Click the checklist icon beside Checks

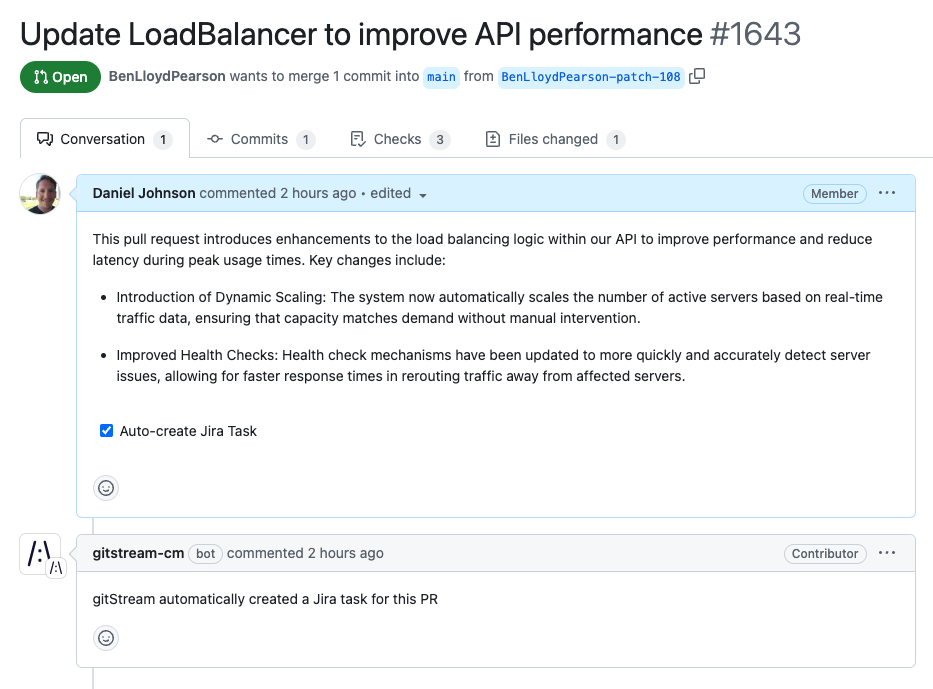(x=356, y=139)
